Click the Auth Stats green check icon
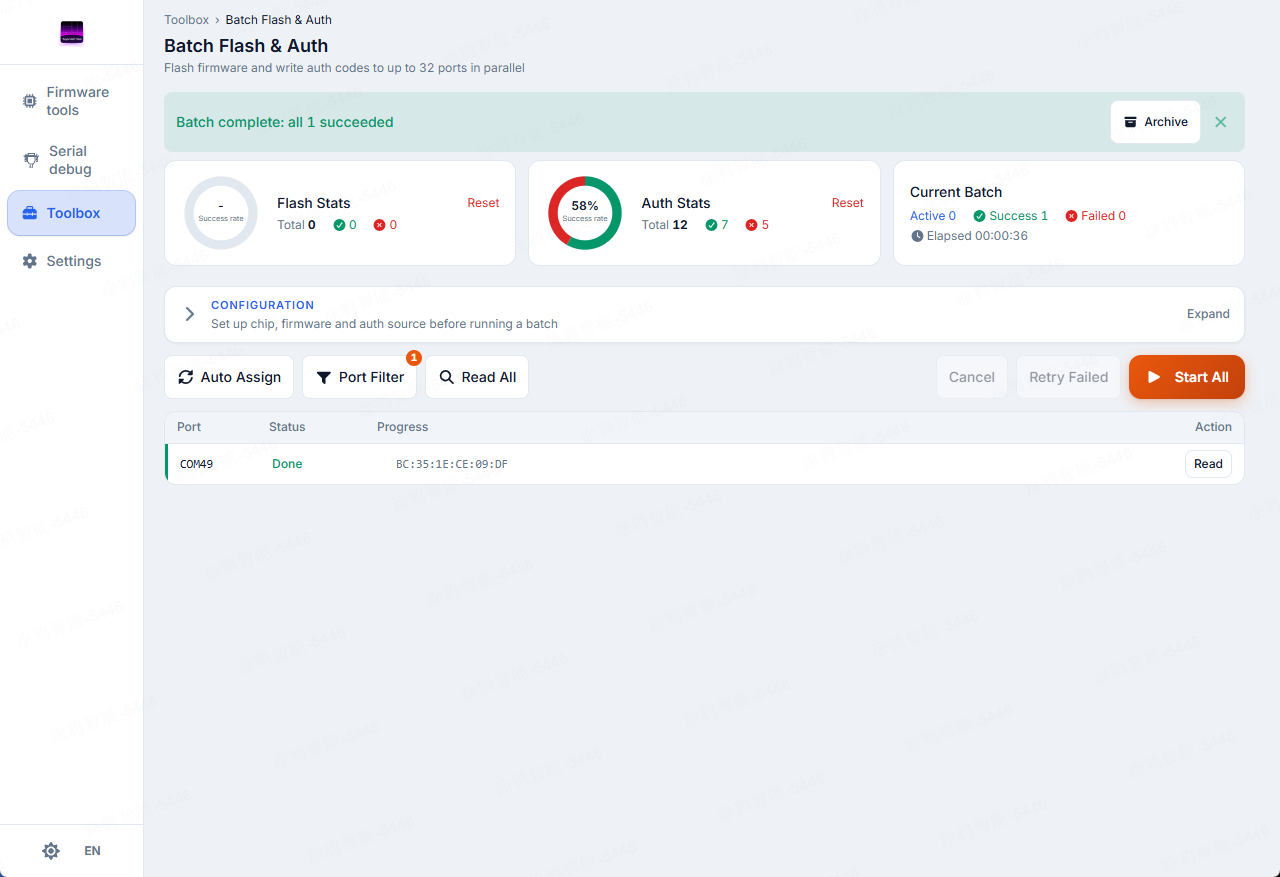This screenshot has width=1280, height=877. click(711, 225)
